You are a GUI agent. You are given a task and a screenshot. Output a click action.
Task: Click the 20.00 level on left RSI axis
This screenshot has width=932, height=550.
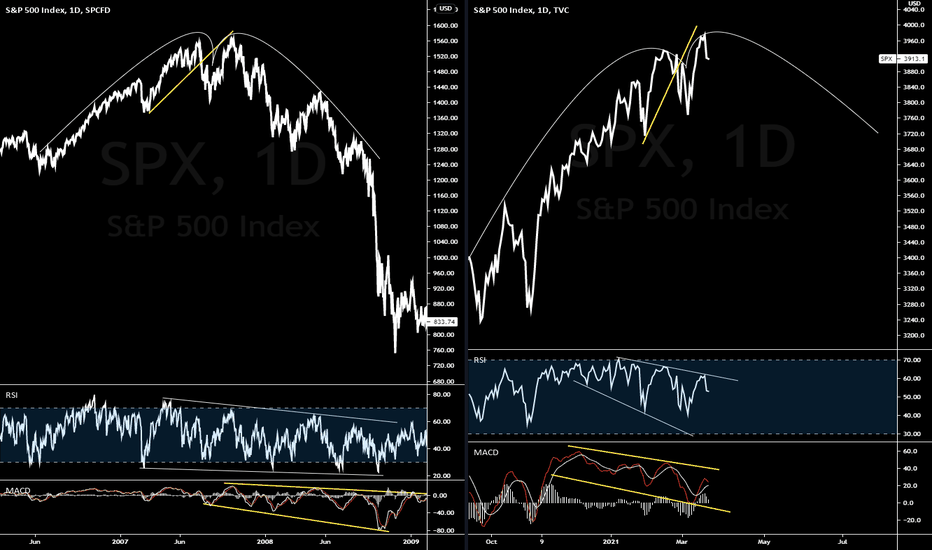(x=442, y=476)
